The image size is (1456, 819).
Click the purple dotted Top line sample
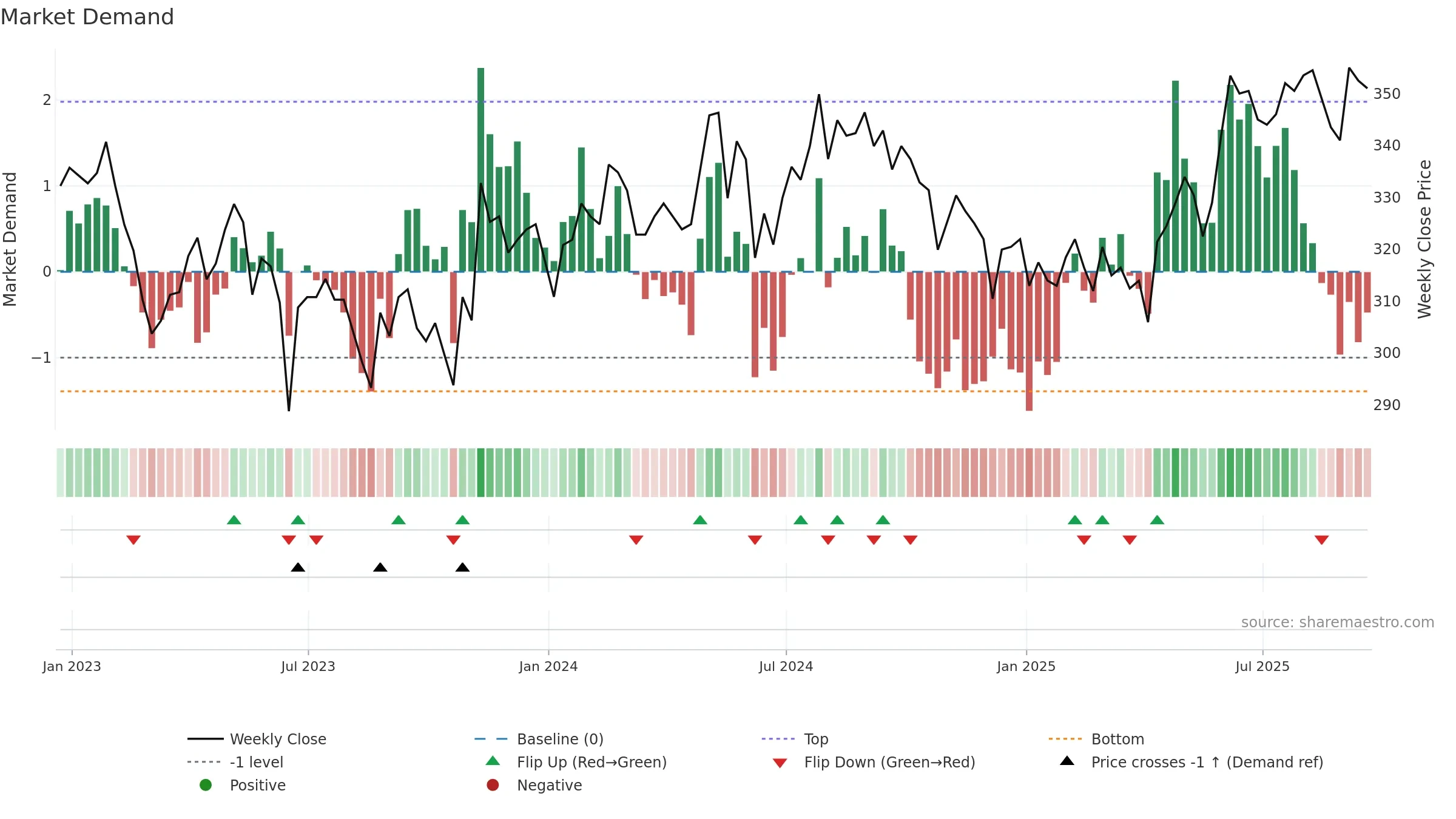click(779, 739)
